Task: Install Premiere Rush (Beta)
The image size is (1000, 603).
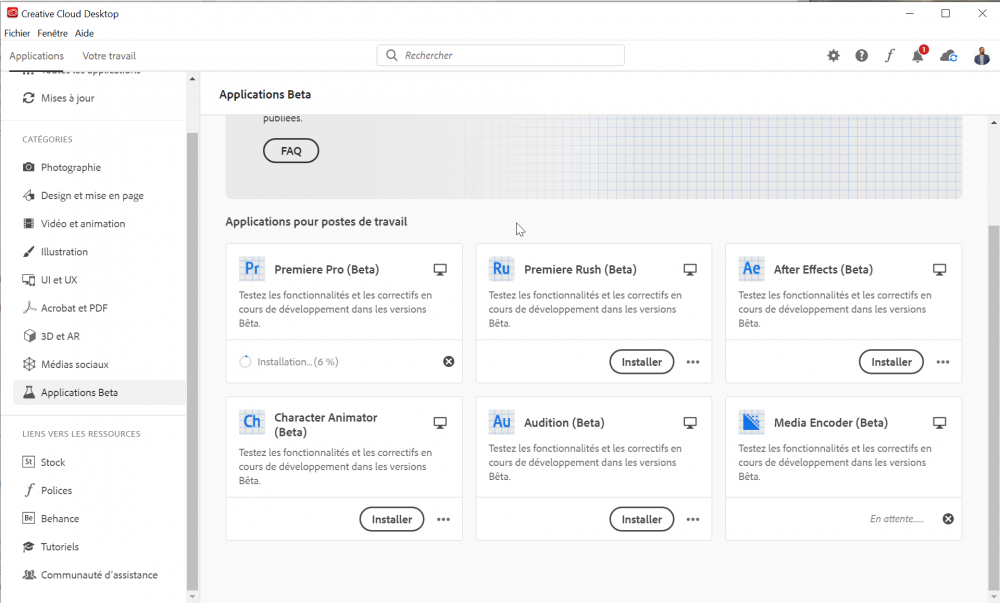Action: pos(641,362)
